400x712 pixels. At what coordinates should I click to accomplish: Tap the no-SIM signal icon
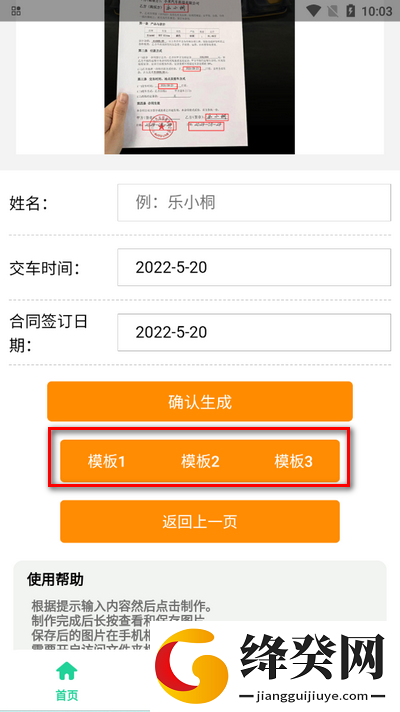tap(334, 10)
